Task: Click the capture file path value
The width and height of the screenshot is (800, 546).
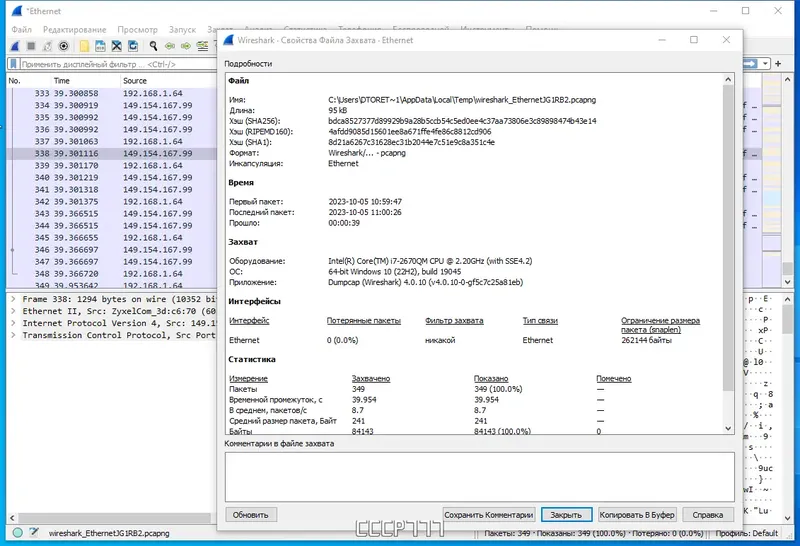Action: [462, 100]
